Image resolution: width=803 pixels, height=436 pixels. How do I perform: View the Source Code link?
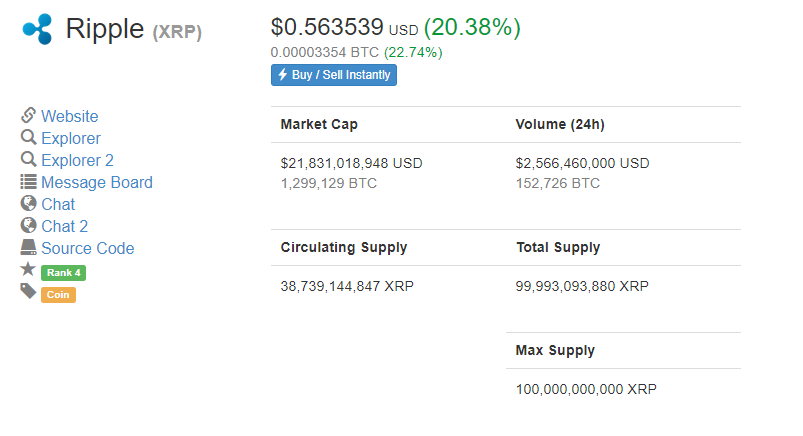[x=88, y=248]
